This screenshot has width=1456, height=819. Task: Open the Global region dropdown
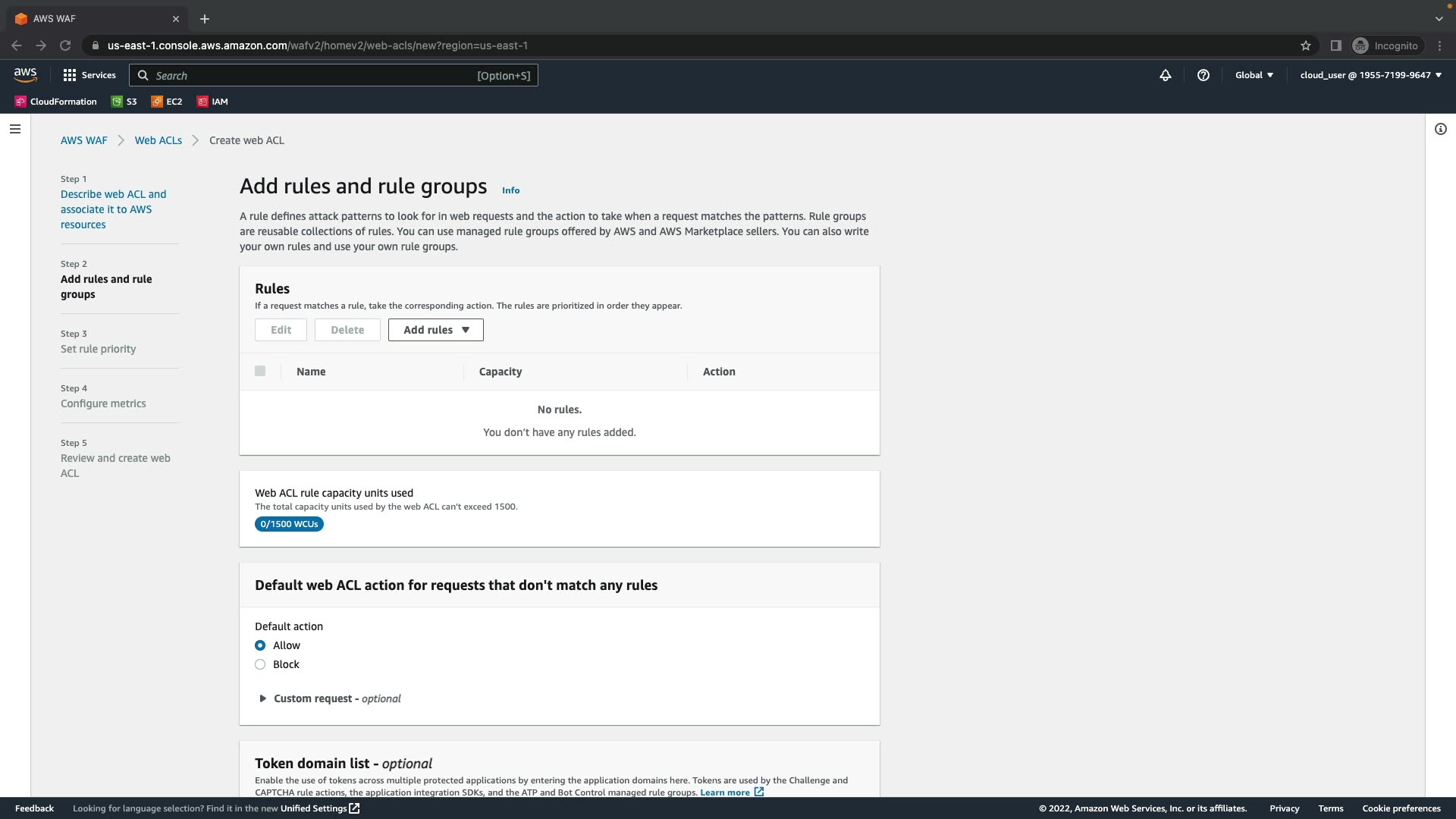coord(1254,75)
